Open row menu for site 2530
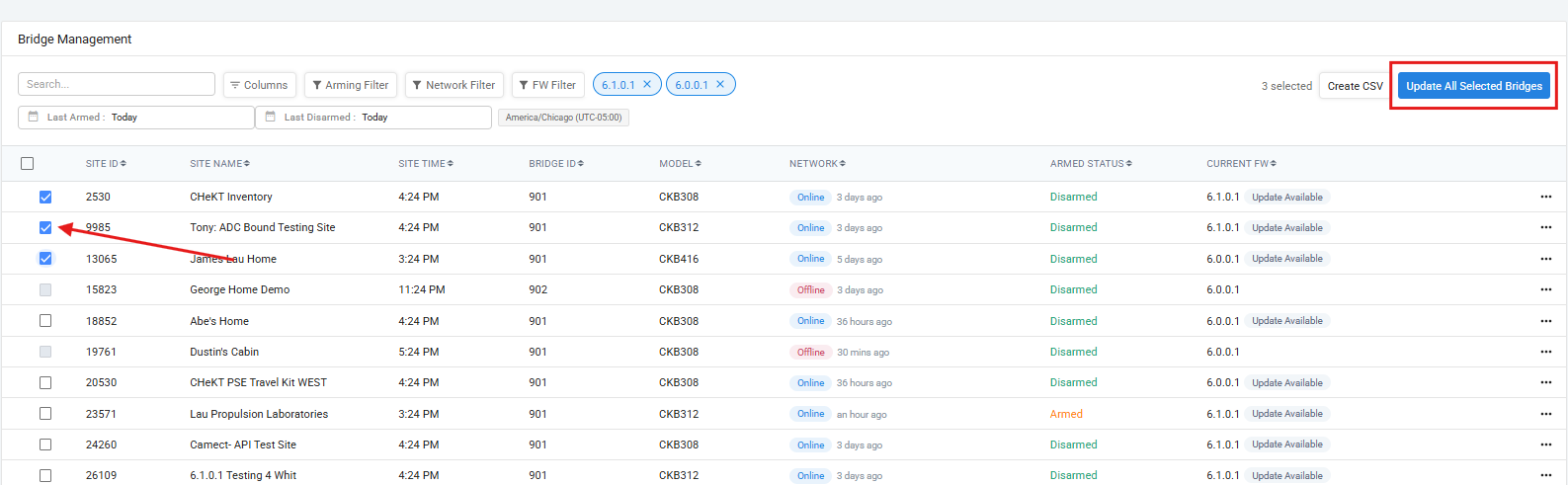Viewport: 1568px width, 485px height. pos(1545,197)
